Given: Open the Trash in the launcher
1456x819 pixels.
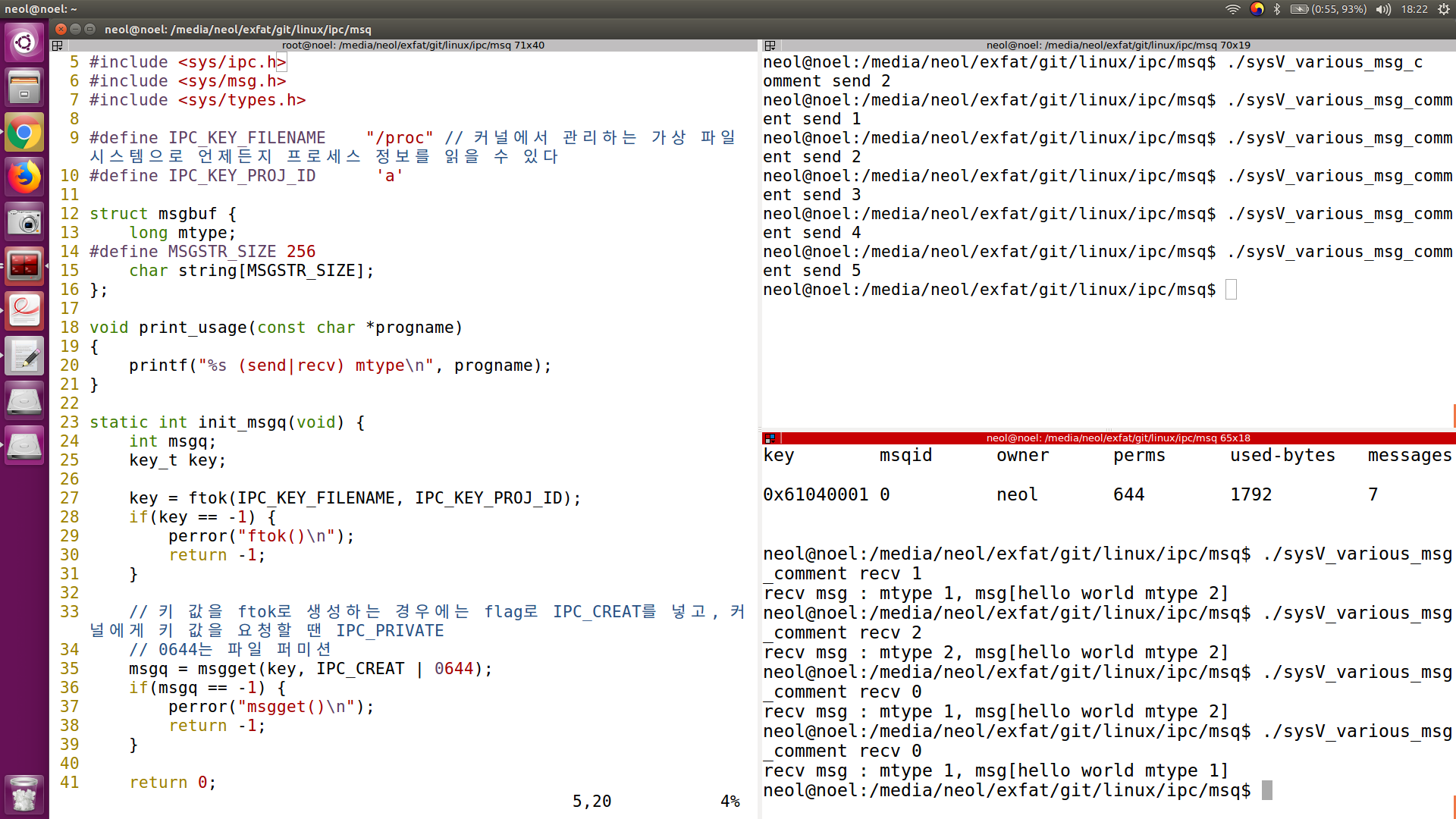Looking at the screenshot, I should point(24,794).
